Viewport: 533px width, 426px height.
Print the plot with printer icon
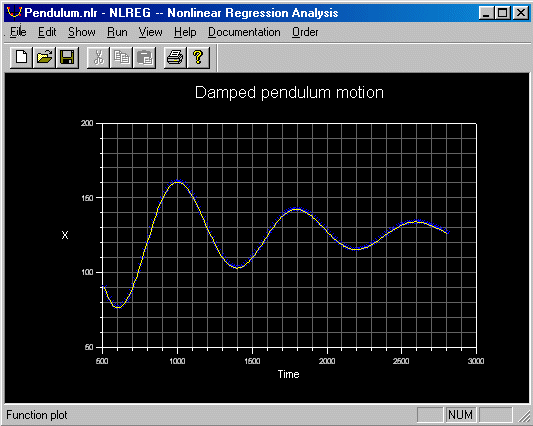pos(175,57)
